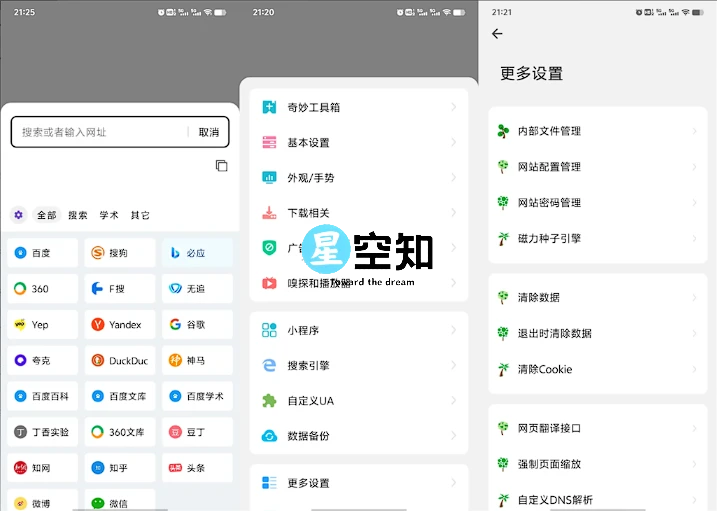Tap the Baidu (百度) search engine icon
The width and height of the screenshot is (717, 511).
tap(20, 253)
